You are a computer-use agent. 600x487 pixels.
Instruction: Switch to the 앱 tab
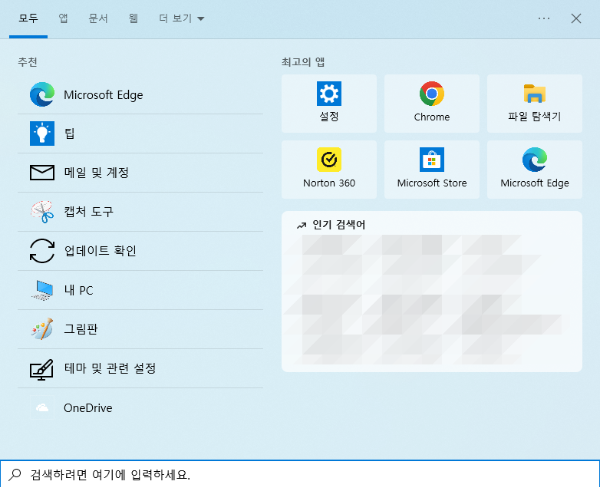64,18
